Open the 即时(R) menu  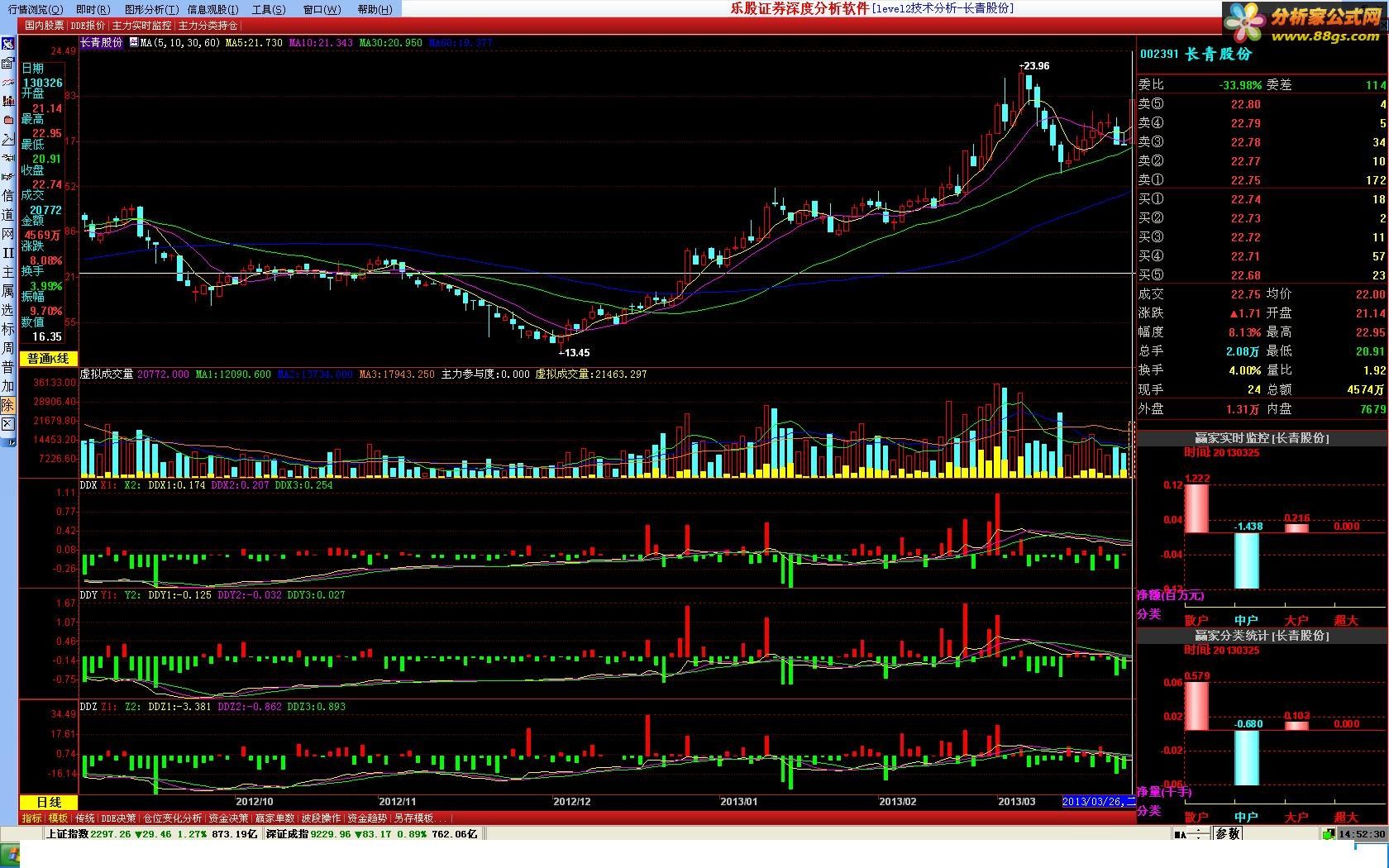coord(93,9)
